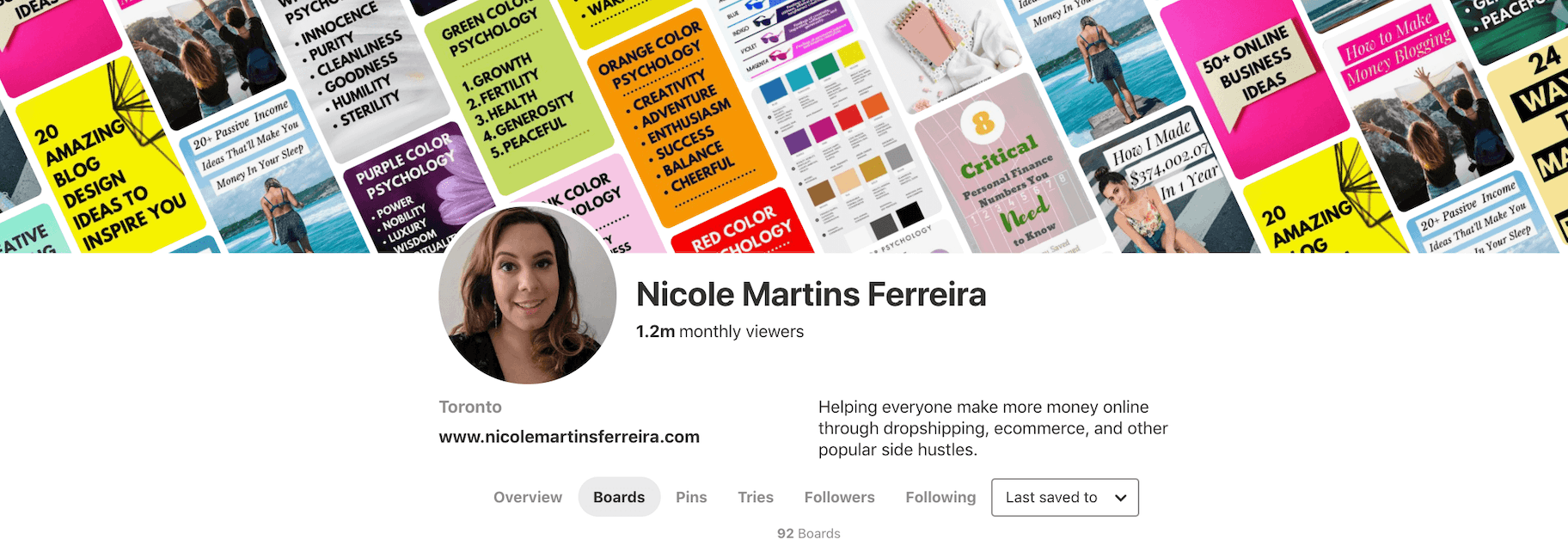Open the Pins tab
Viewport: 1568px width, 558px height.
pos(691,497)
